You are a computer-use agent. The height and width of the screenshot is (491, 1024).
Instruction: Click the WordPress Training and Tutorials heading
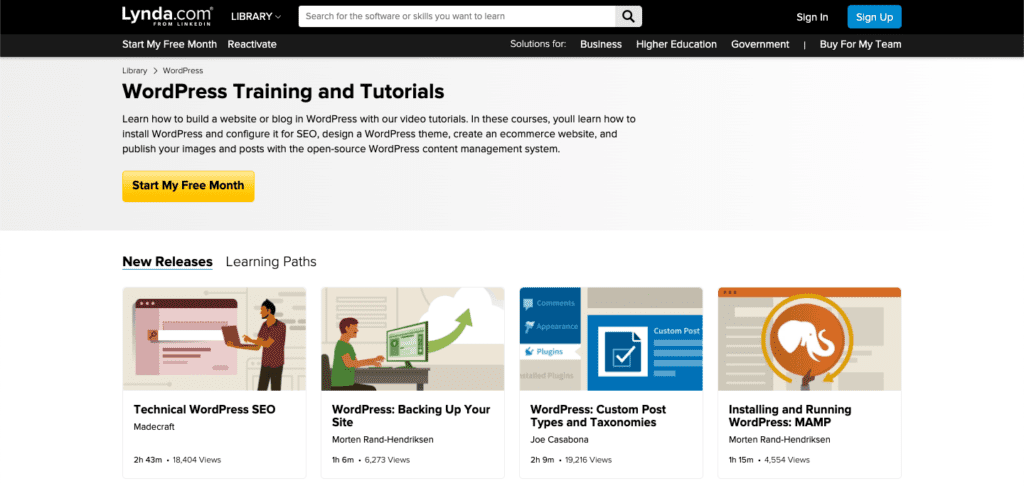coord(283,91)
